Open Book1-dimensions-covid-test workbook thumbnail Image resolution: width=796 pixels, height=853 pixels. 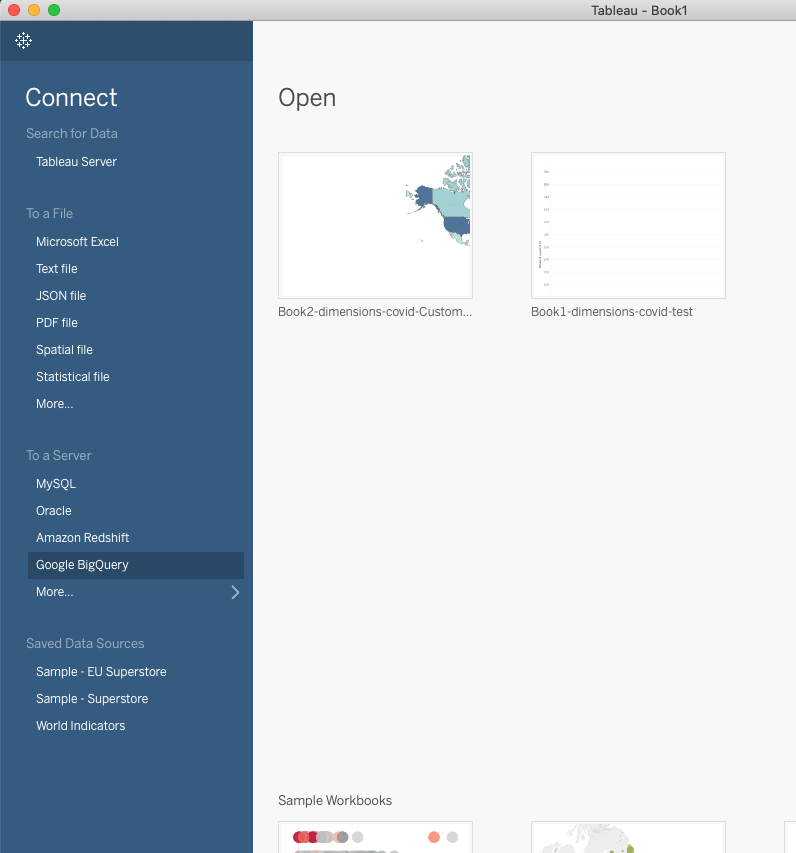click(628, 225)
